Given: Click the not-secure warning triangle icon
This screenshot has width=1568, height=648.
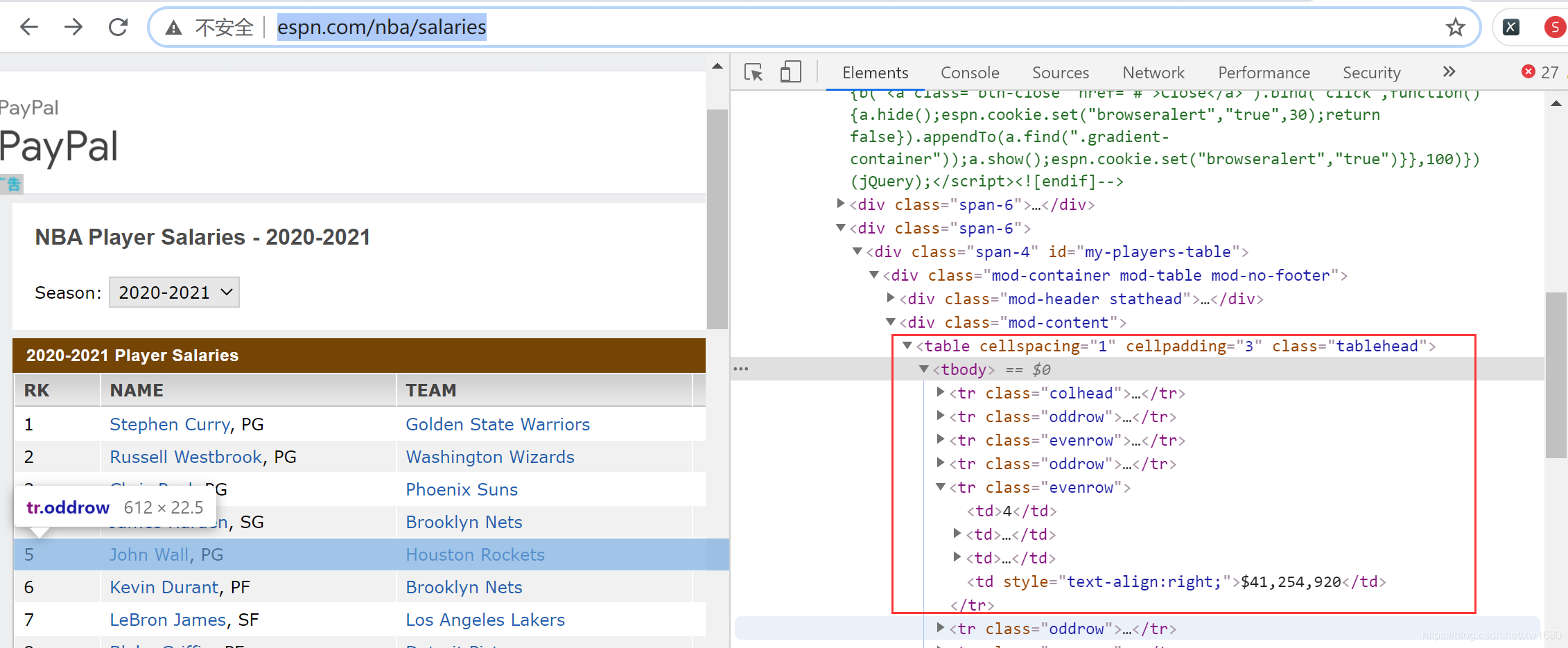Looking at the screenshot, I should 173,28.
